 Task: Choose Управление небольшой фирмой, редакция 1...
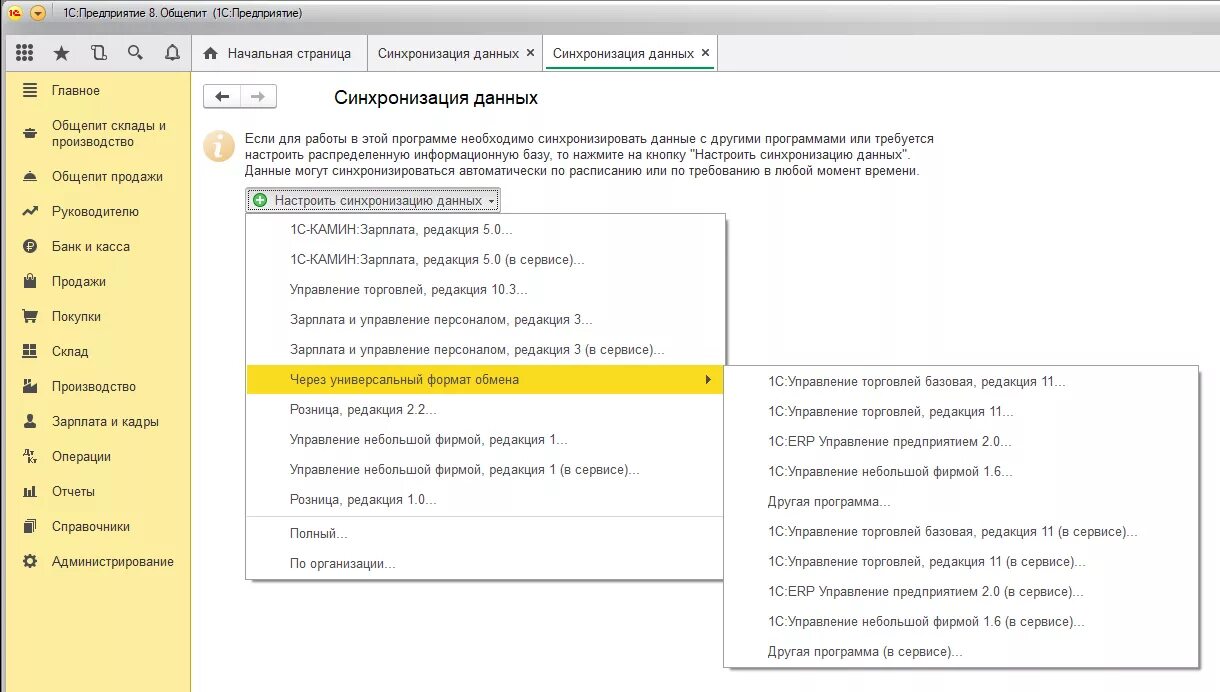[484, 439]
